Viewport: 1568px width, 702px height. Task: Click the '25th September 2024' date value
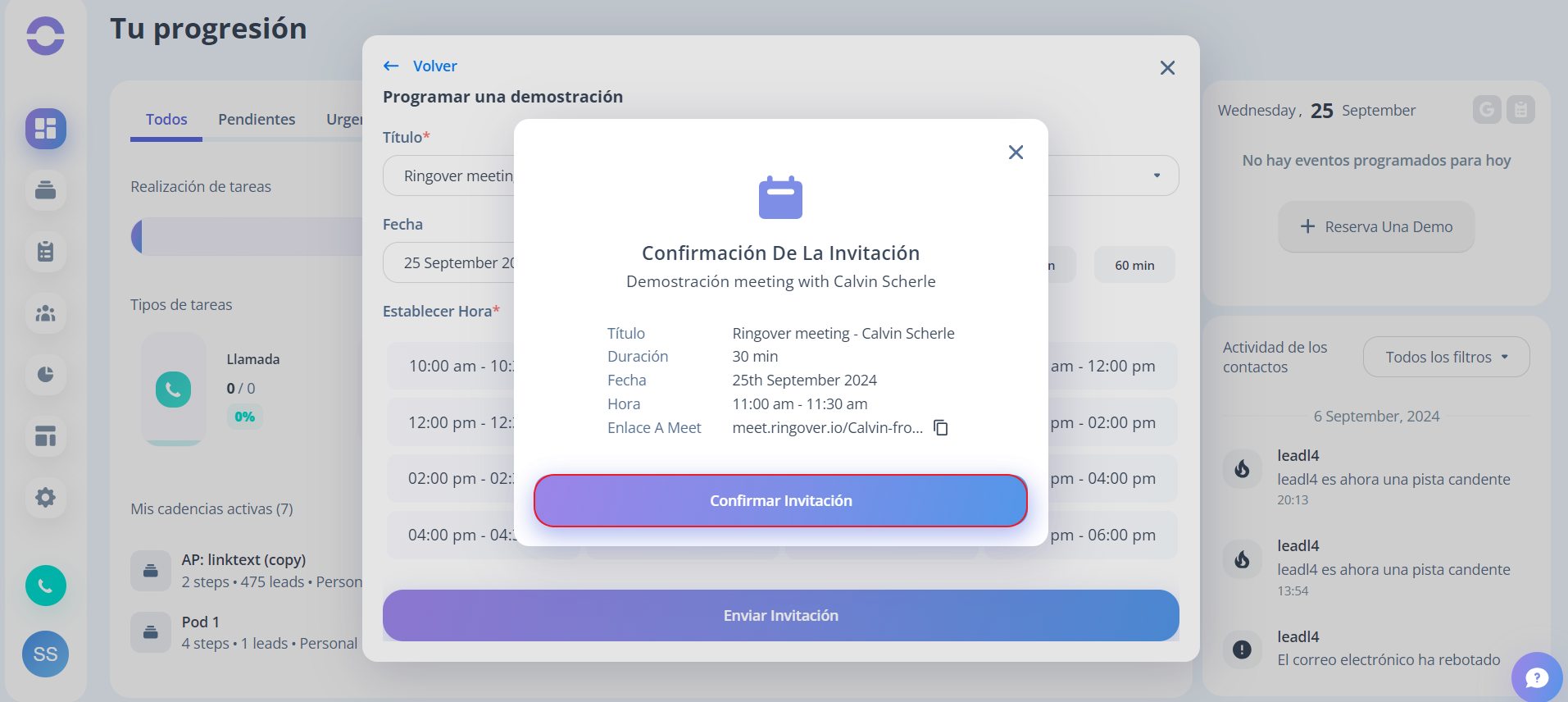point(804,380)
